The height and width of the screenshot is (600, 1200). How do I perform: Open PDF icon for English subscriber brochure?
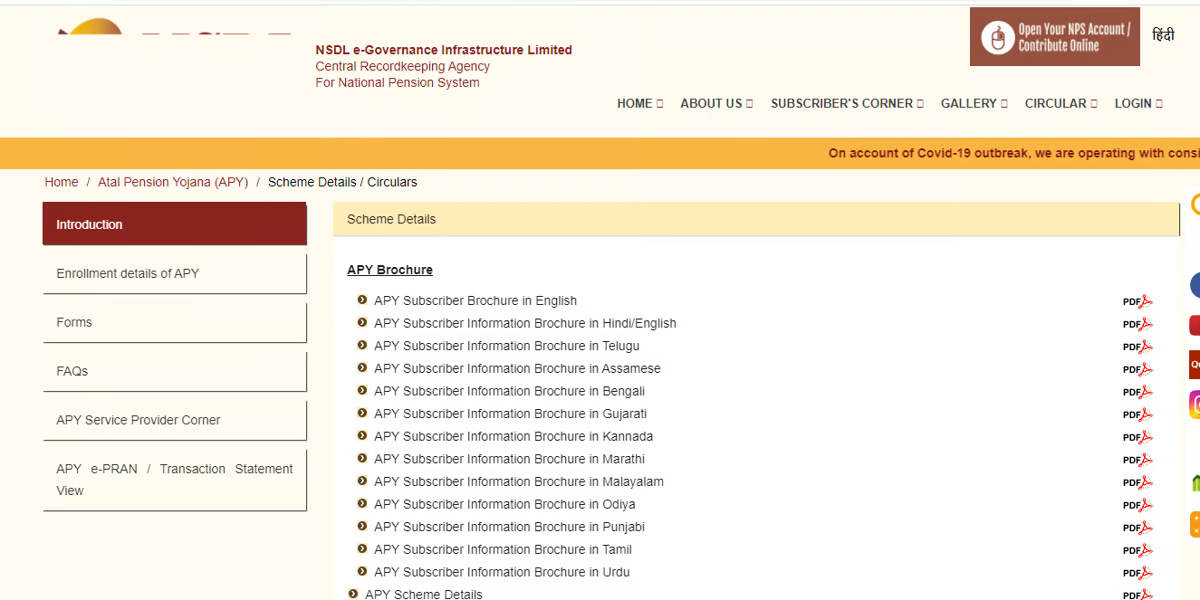[x=1137, y=301]
